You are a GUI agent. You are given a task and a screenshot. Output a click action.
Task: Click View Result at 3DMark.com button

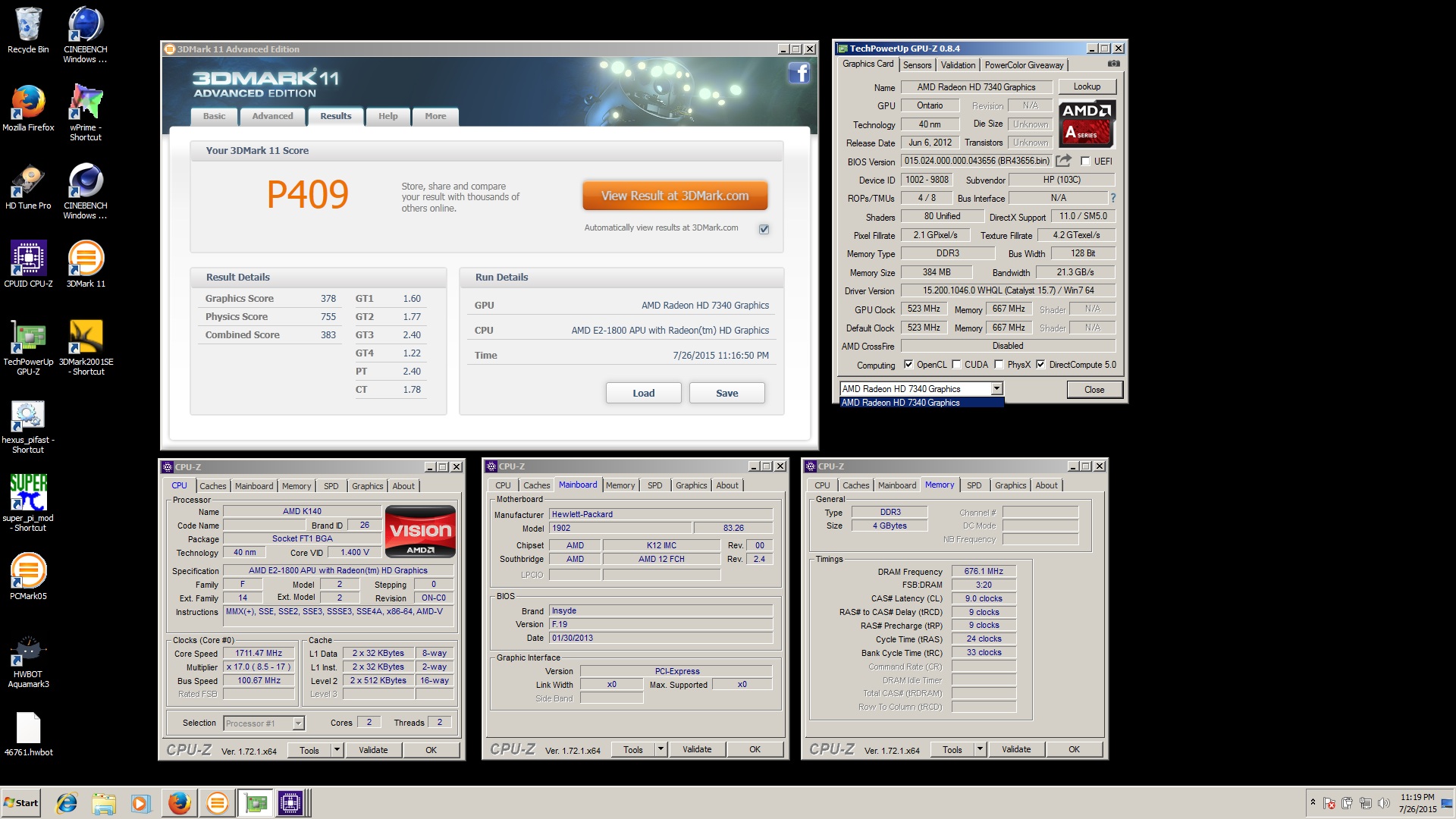coord(674,196)
